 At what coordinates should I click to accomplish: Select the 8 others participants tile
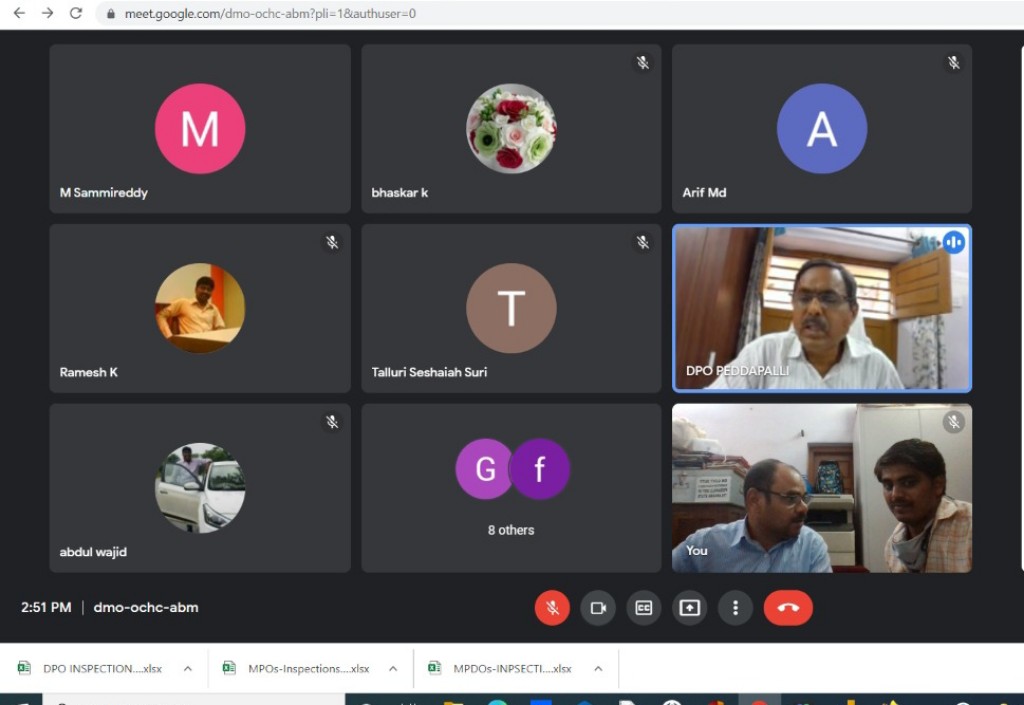[511, 488]
